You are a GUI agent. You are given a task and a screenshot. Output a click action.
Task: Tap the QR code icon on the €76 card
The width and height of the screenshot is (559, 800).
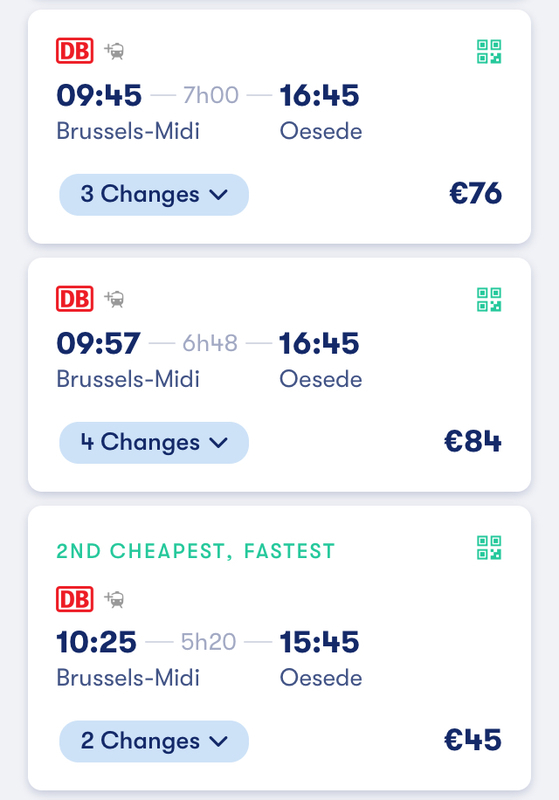(x=489, y=52)
